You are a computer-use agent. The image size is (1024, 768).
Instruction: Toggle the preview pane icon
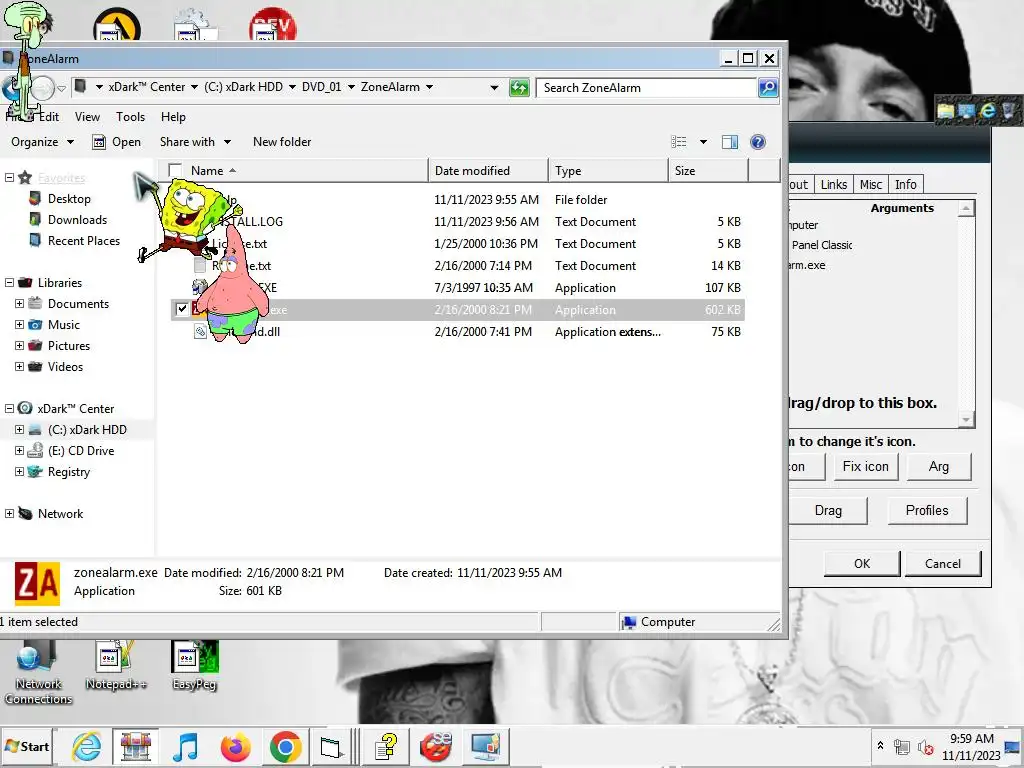click(x=729, y=142)
